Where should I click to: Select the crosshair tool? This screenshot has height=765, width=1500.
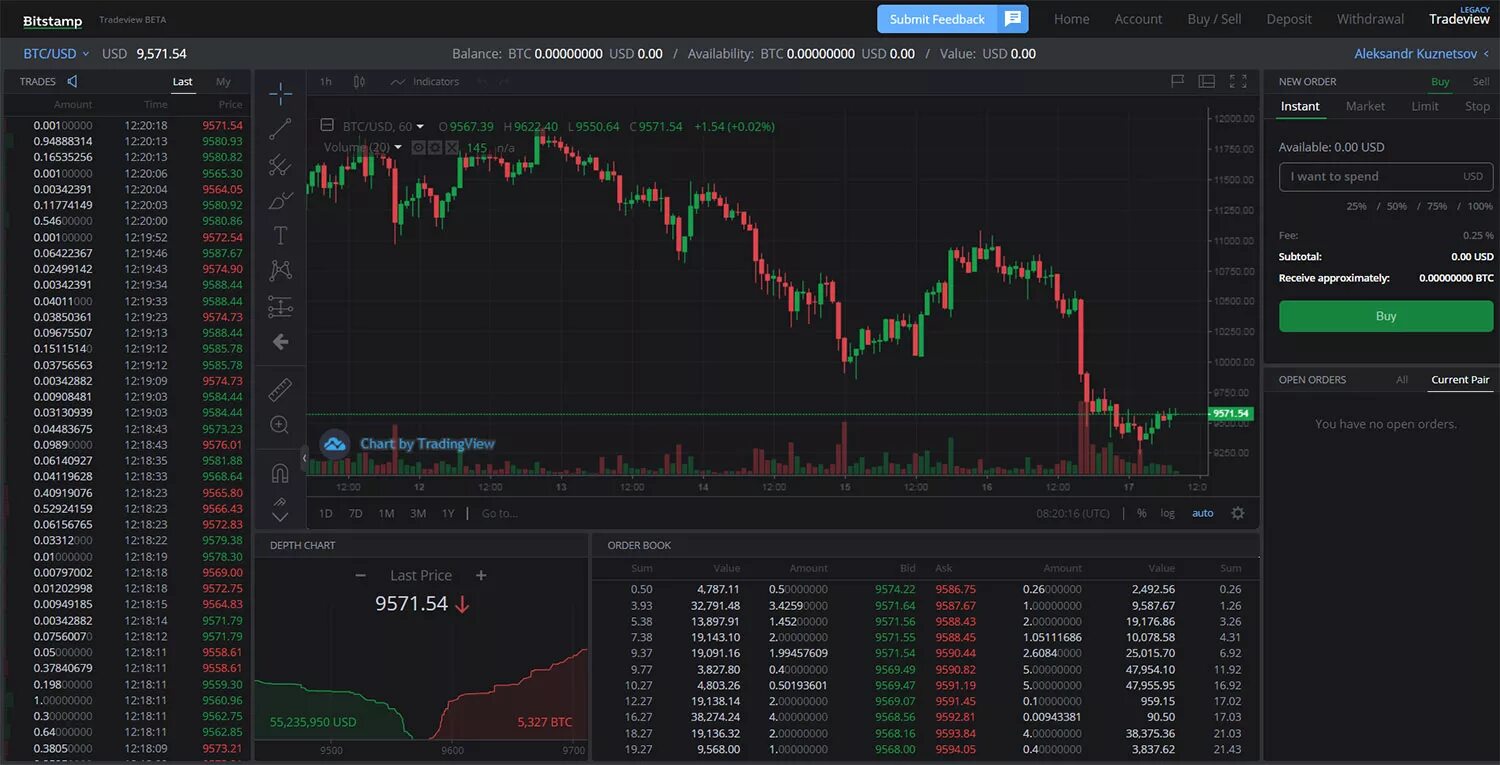pyautogui.click(x=280, y=94)
